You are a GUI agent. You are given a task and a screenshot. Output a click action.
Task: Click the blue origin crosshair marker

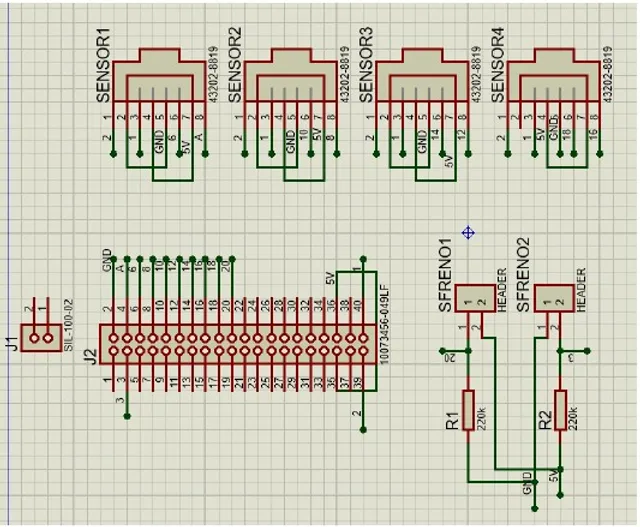[x=467, y=233]
